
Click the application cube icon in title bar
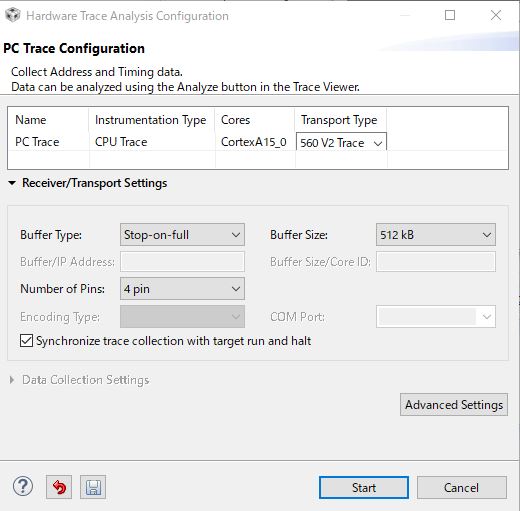tap(13, 15)
